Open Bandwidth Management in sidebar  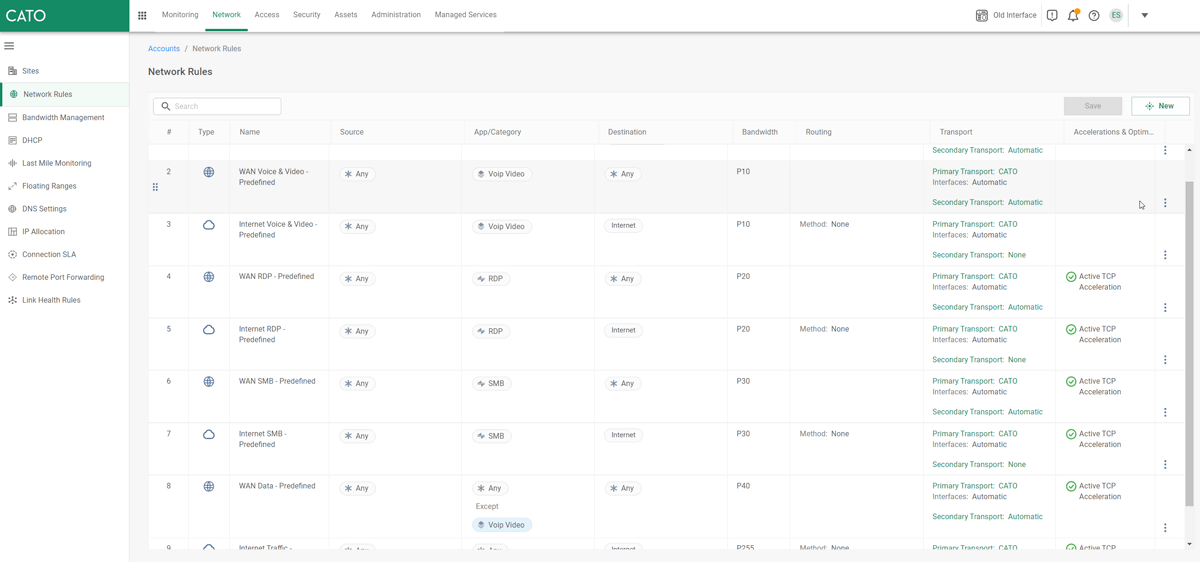[63, 117]
